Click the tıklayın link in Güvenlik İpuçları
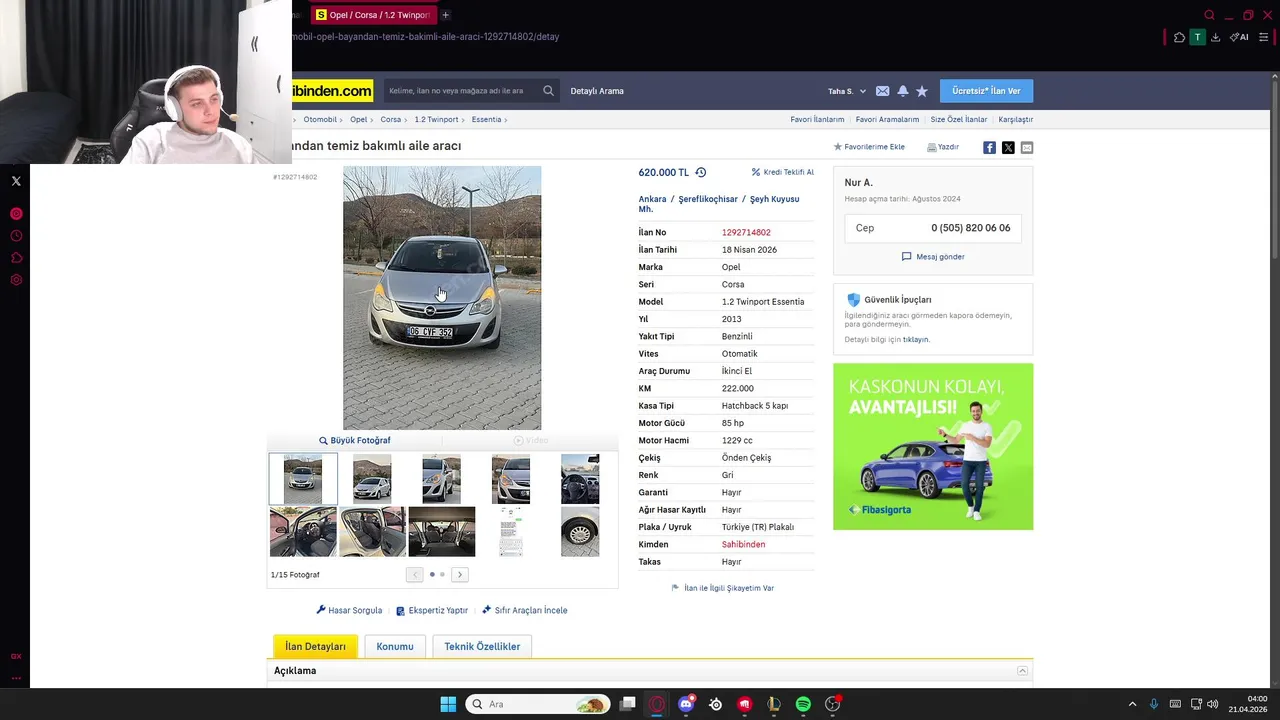The image size is (1280, 720). pyautogui.click(x=916, y=340)
